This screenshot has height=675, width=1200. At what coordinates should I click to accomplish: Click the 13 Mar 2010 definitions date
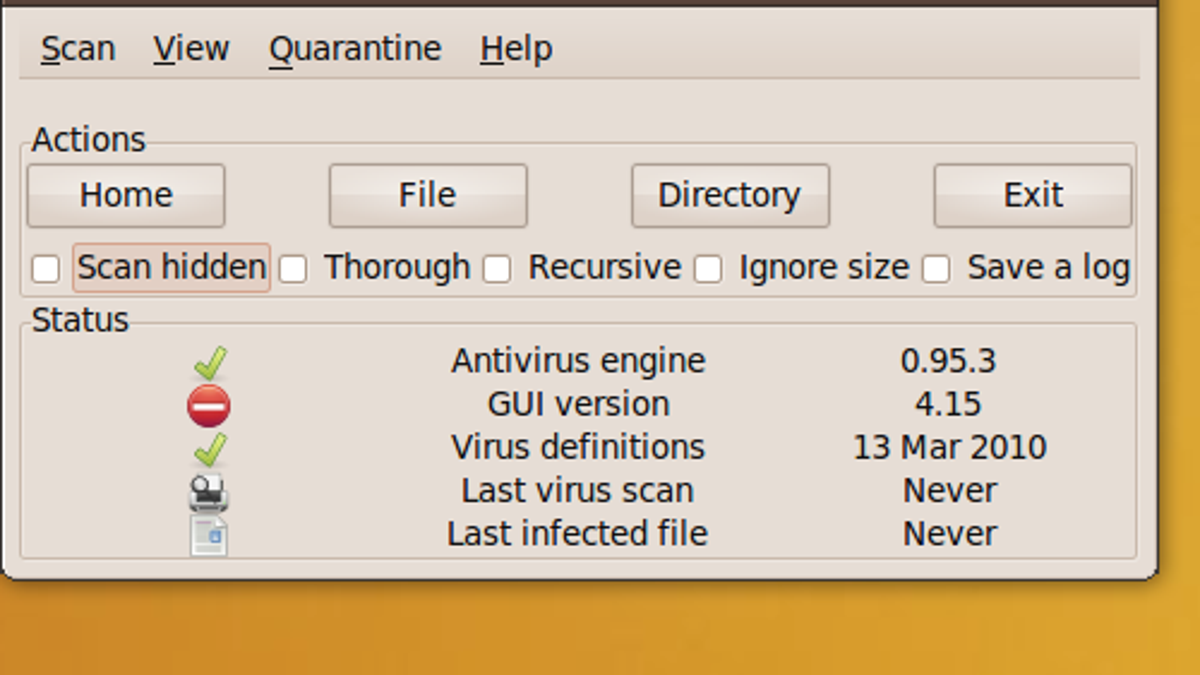(949, 447)
